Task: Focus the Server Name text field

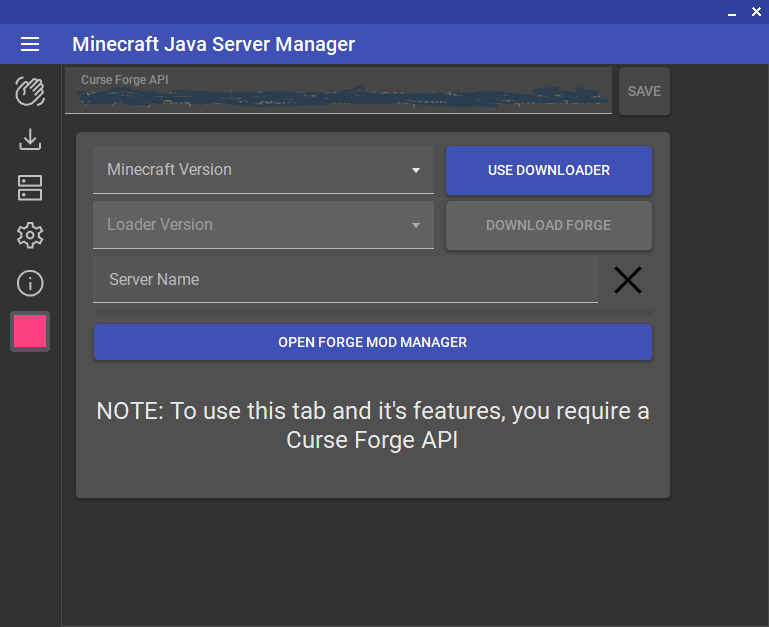Action: tap(345, 279)
